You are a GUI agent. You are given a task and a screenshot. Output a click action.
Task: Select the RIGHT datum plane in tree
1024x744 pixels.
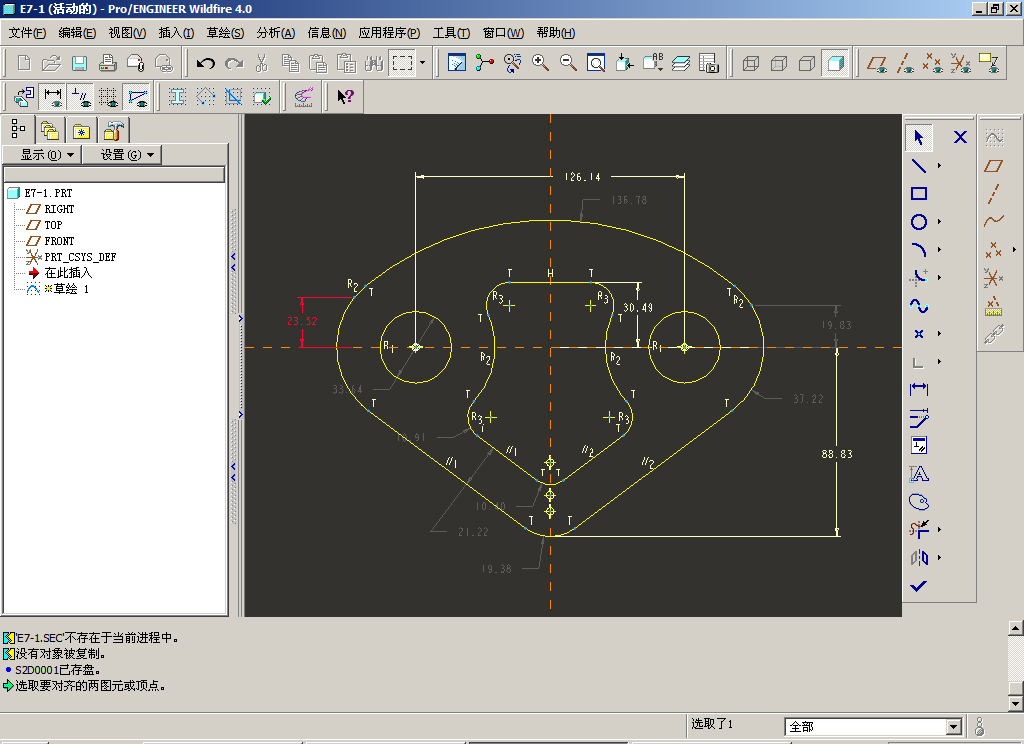[x=59, y=209]
